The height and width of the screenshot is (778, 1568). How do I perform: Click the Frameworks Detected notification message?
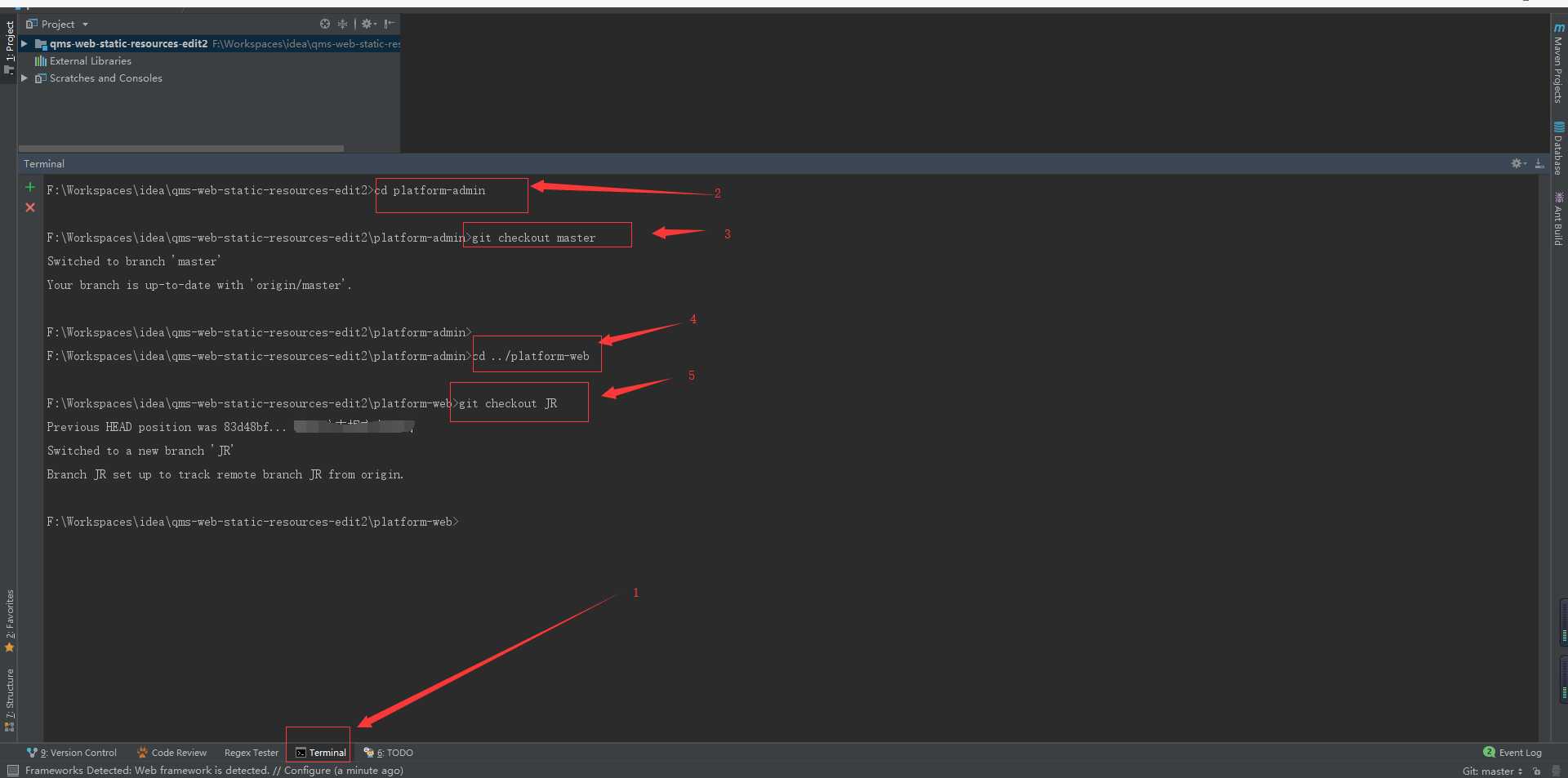pyautogui.click(x=214, y=771)
